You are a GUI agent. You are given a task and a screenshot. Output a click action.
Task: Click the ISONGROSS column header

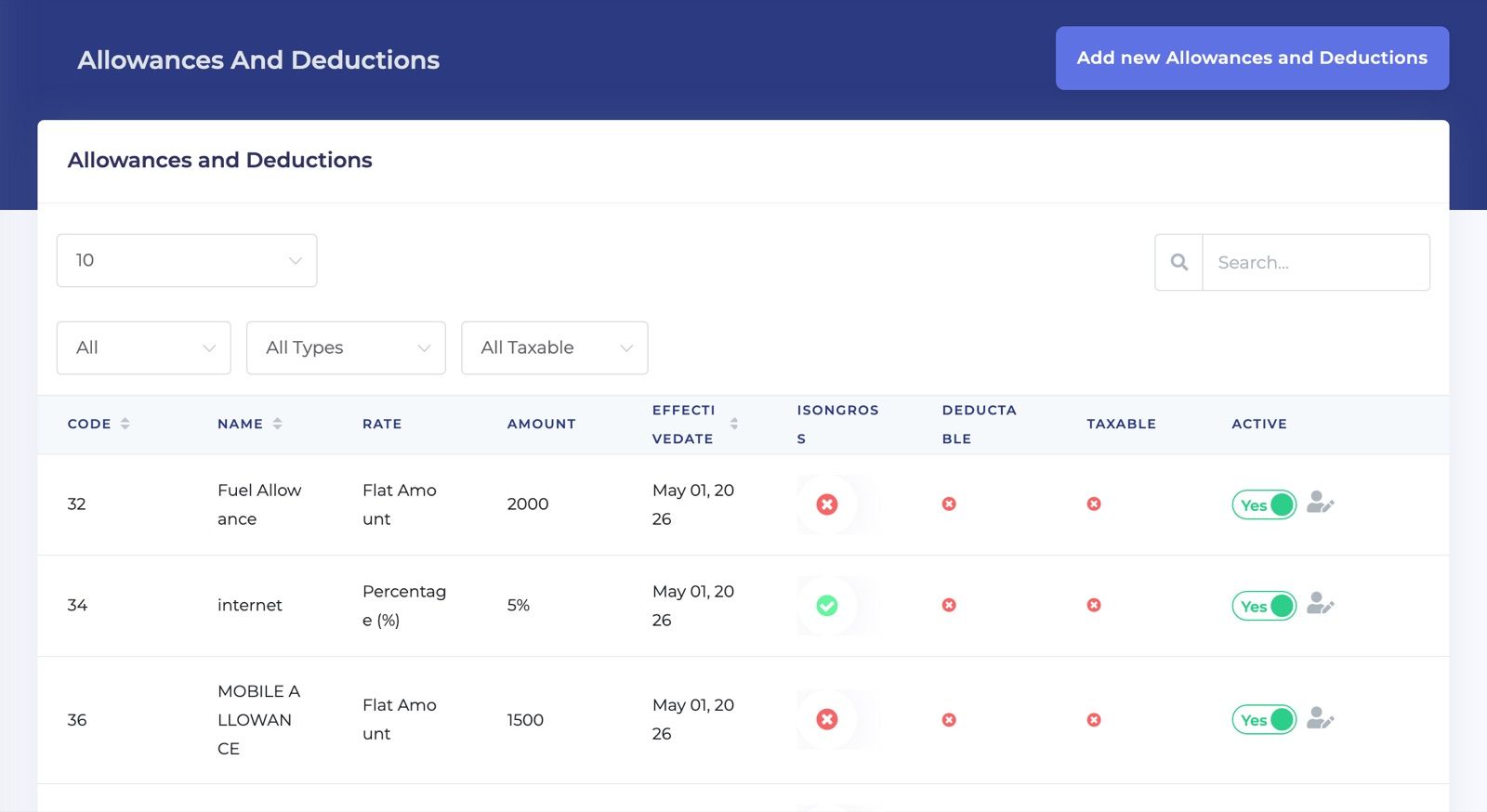[837, 424]
